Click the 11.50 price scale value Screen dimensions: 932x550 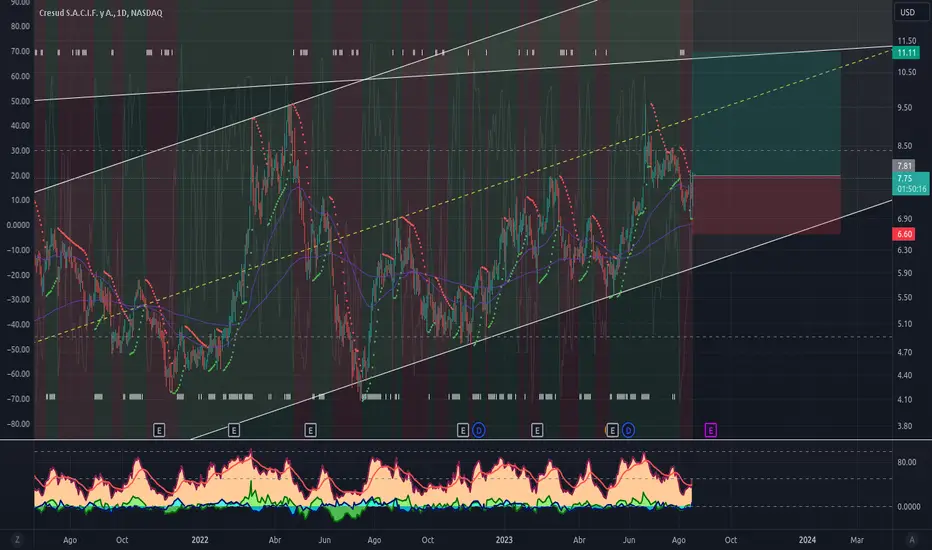tap(906, 41)
